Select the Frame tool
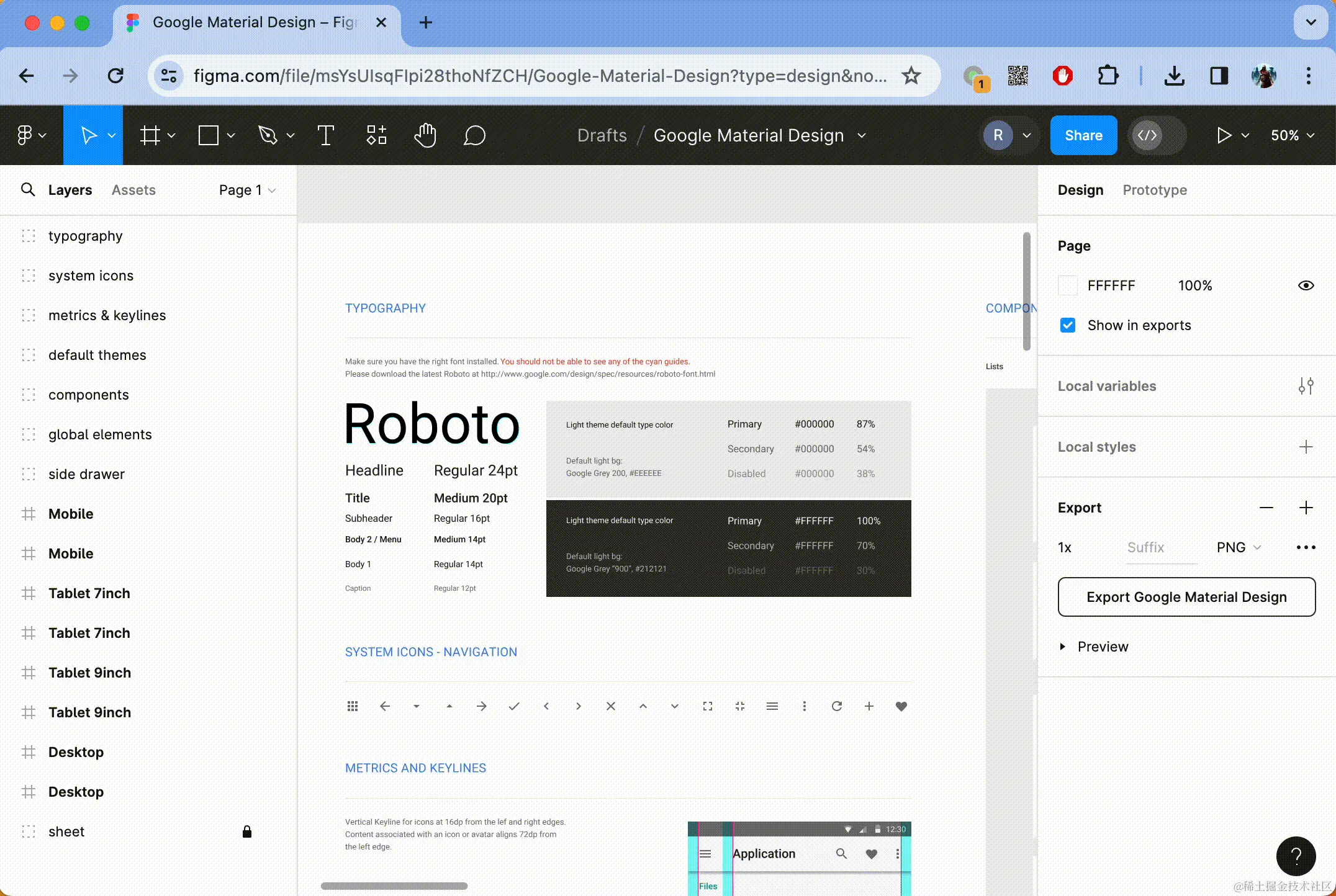The height and width of the screenshot is (896, 1336). point(150,135)
